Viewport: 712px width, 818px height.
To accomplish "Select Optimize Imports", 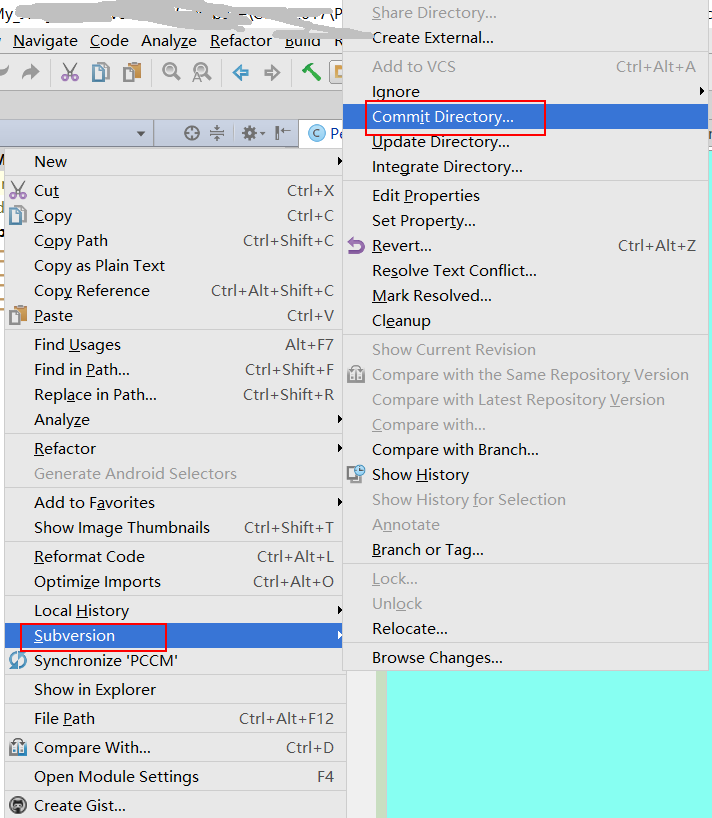I will tap(174, 582).
